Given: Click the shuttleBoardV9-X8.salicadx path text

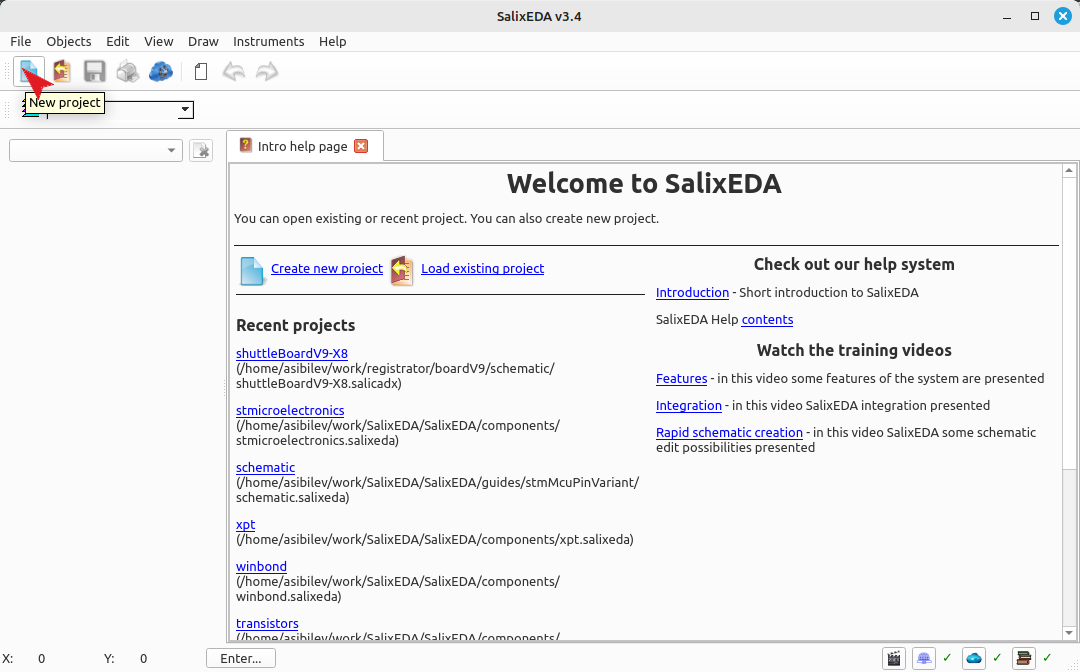Looking at the screenshot, I should tap(319, 384).
